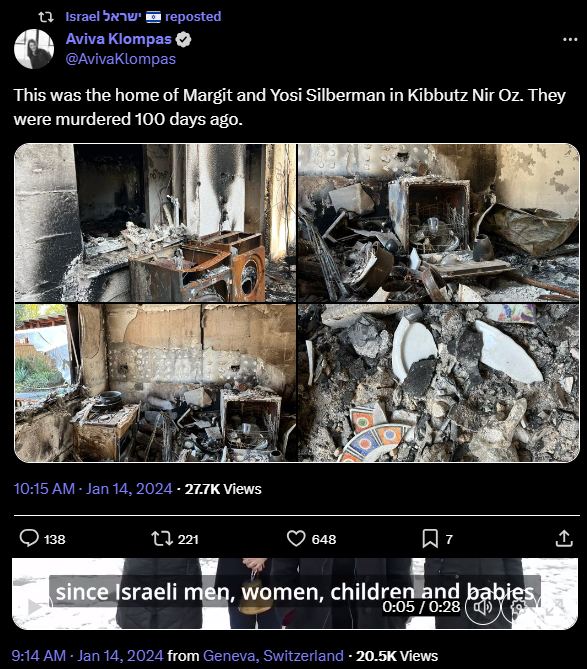Open video settings gear icon

(x=519, y=607)
